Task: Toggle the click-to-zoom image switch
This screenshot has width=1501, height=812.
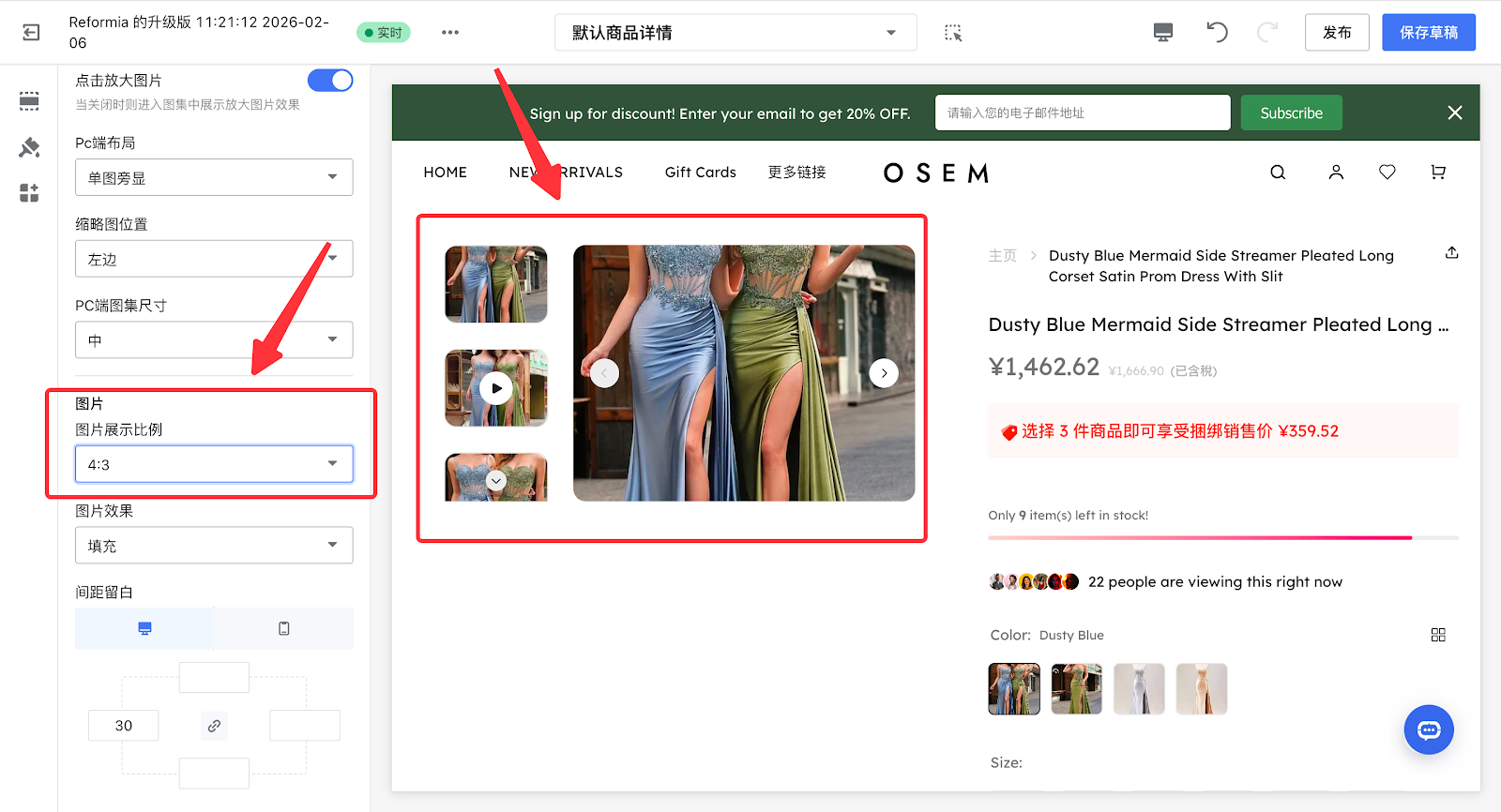Action: (330, 81)
